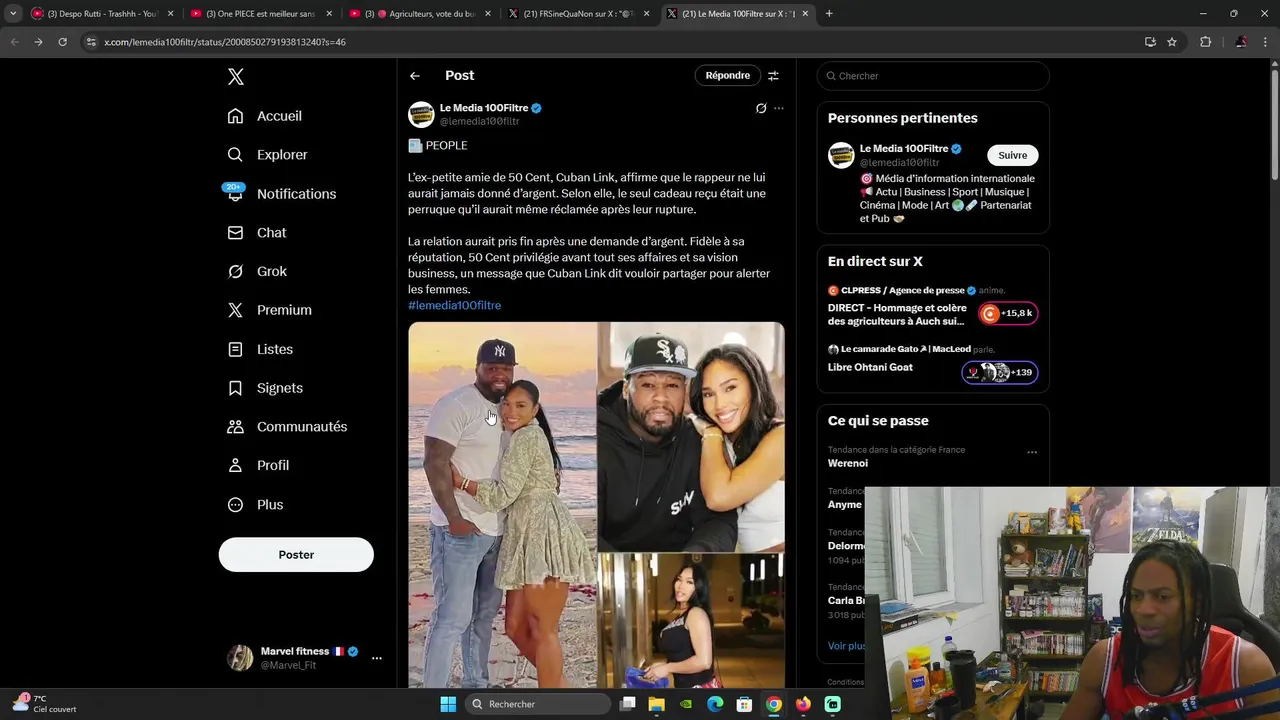Open Microsoft Edge from the taskbar

[715, 704]
